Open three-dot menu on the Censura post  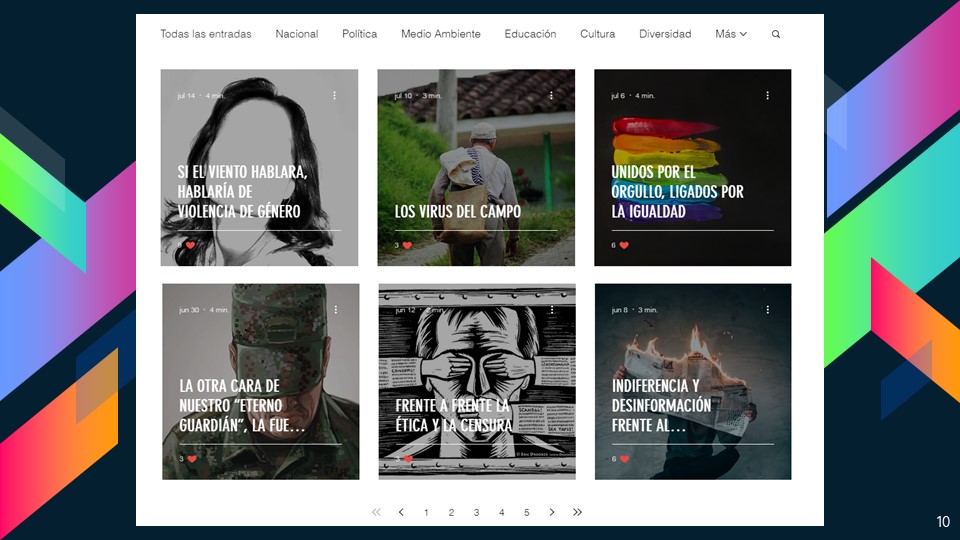point(552,310)
